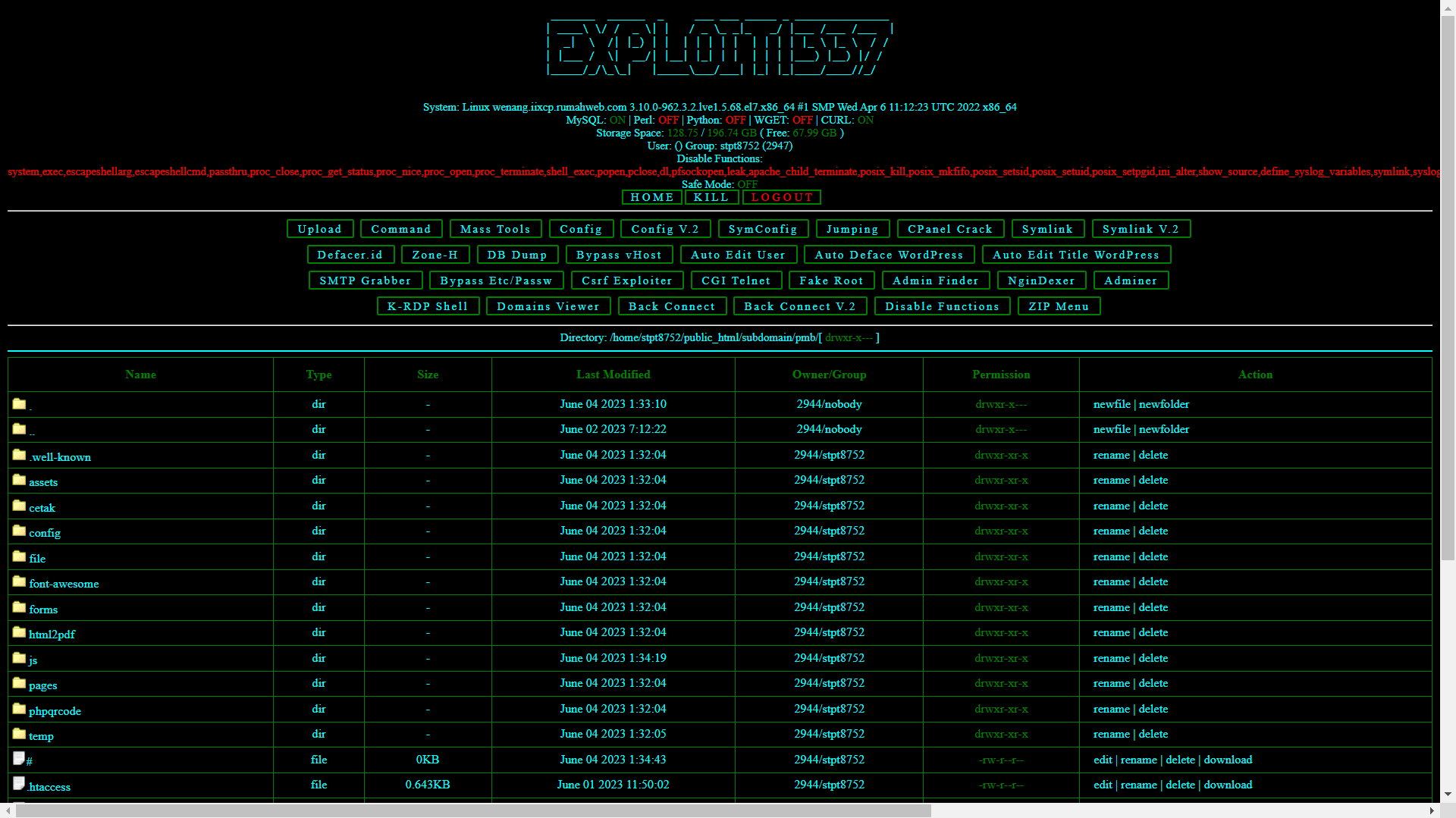Click edit for the .htaccess file
This screenshot has height=818, width=1456.
1103,785
